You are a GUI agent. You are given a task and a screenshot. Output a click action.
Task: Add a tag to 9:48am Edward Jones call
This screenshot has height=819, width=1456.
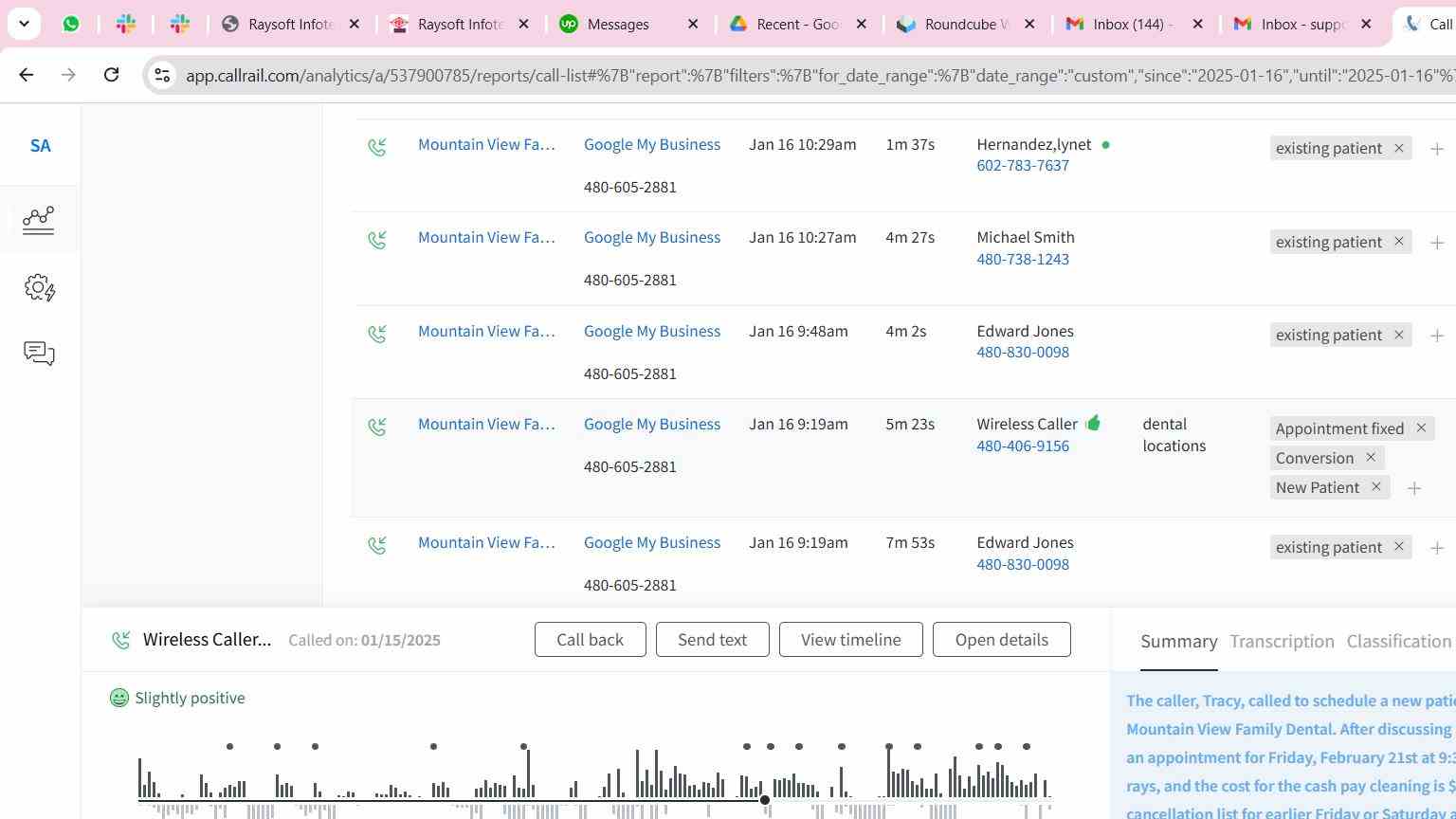[x=1437, y=336]
